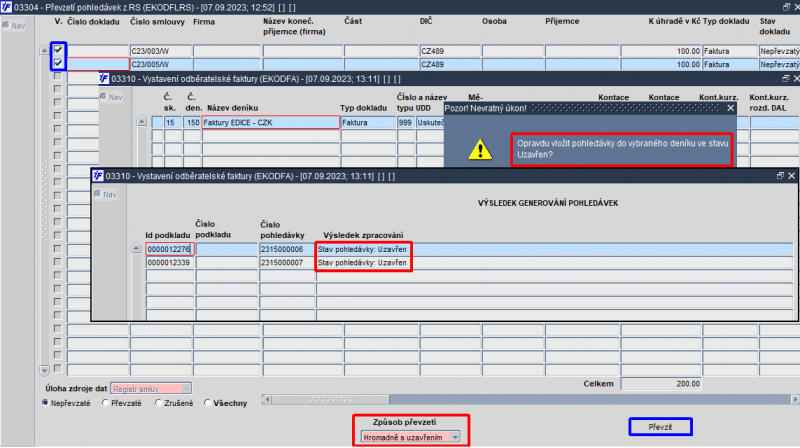Viewport: 800px width, 448px height.
Task: Click scroll up arrow in deník list
Action: coord(142,121)
